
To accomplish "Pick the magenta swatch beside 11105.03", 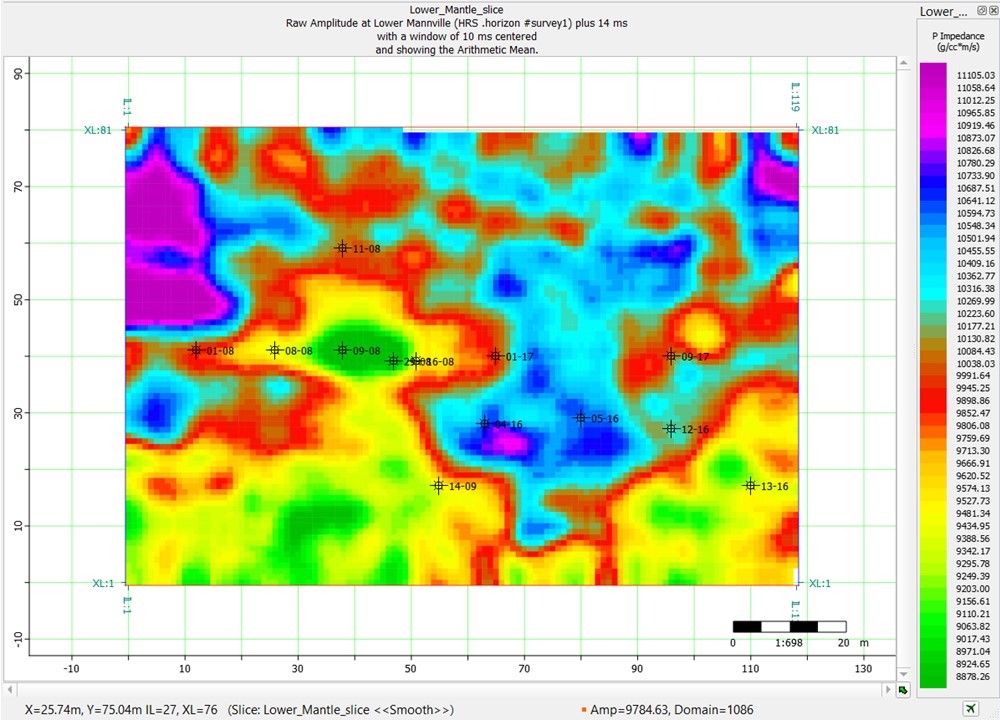I will click(933, 75).
